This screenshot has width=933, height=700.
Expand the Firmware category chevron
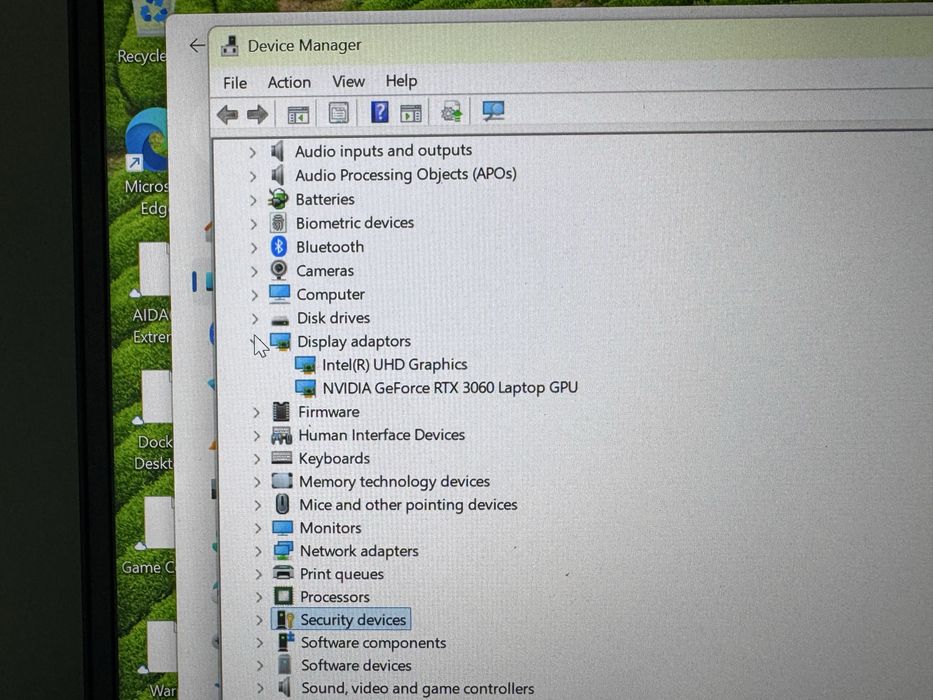(x=256, y=412)
